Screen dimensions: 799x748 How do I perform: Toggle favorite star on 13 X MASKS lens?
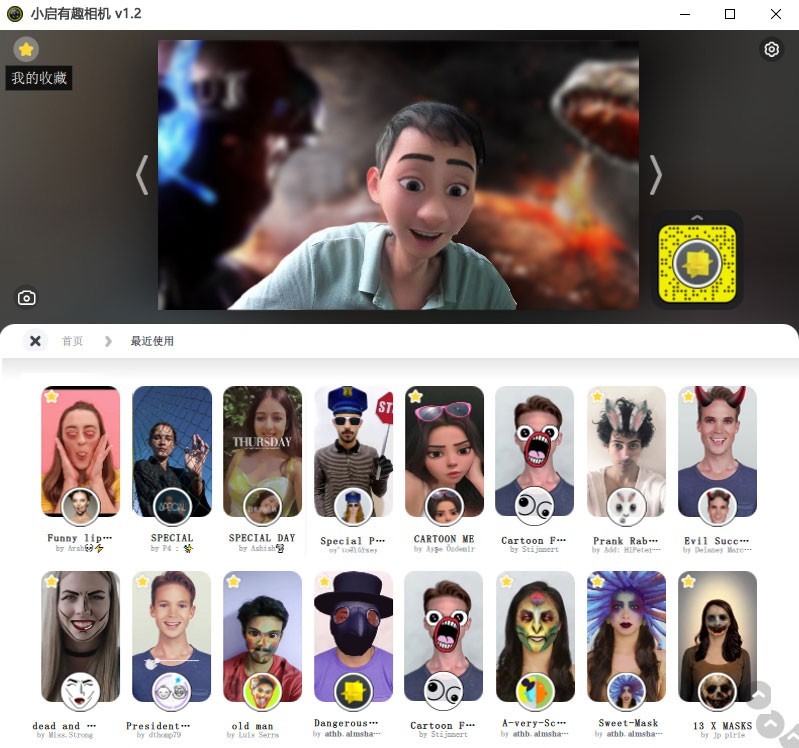(688, 581)
